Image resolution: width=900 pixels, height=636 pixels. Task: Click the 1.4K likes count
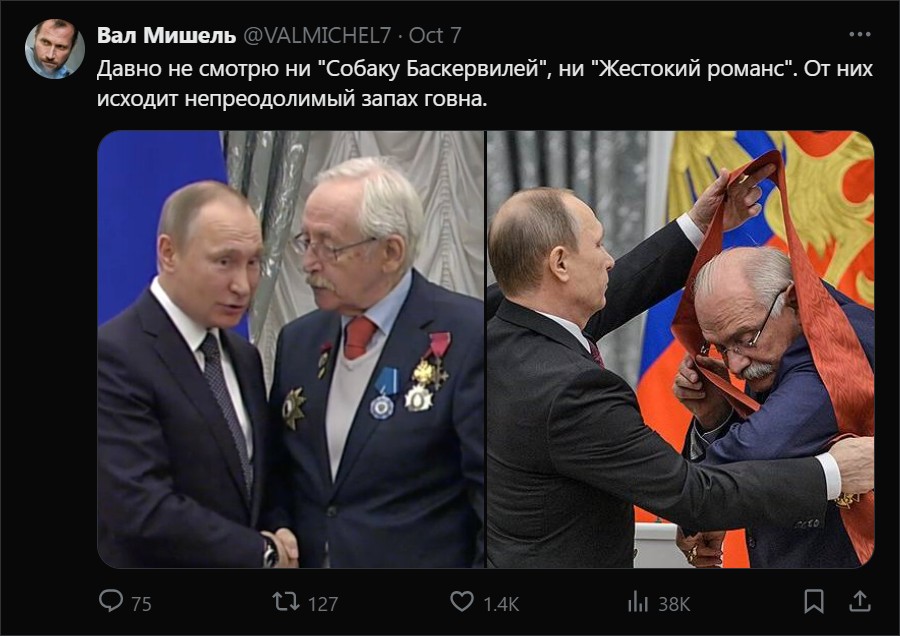click(501, 604)
